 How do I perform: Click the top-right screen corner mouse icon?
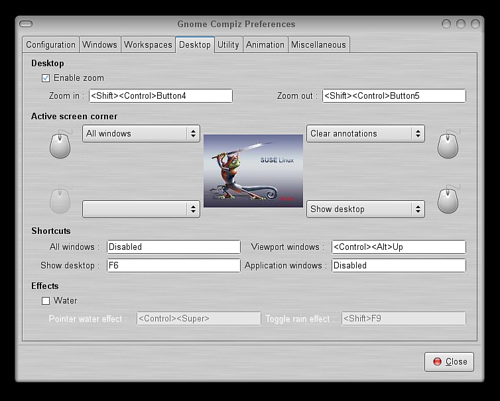[x=448, y=144]
